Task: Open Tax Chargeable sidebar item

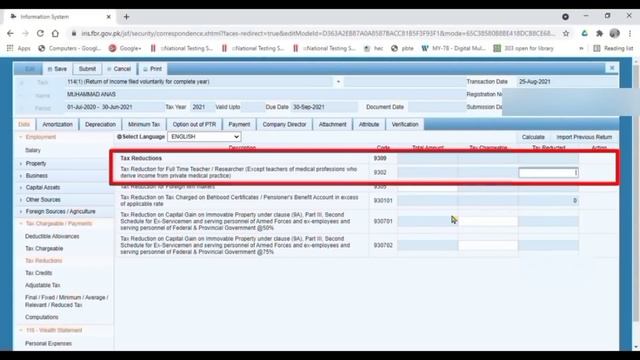Action: [x=44, y=249]
